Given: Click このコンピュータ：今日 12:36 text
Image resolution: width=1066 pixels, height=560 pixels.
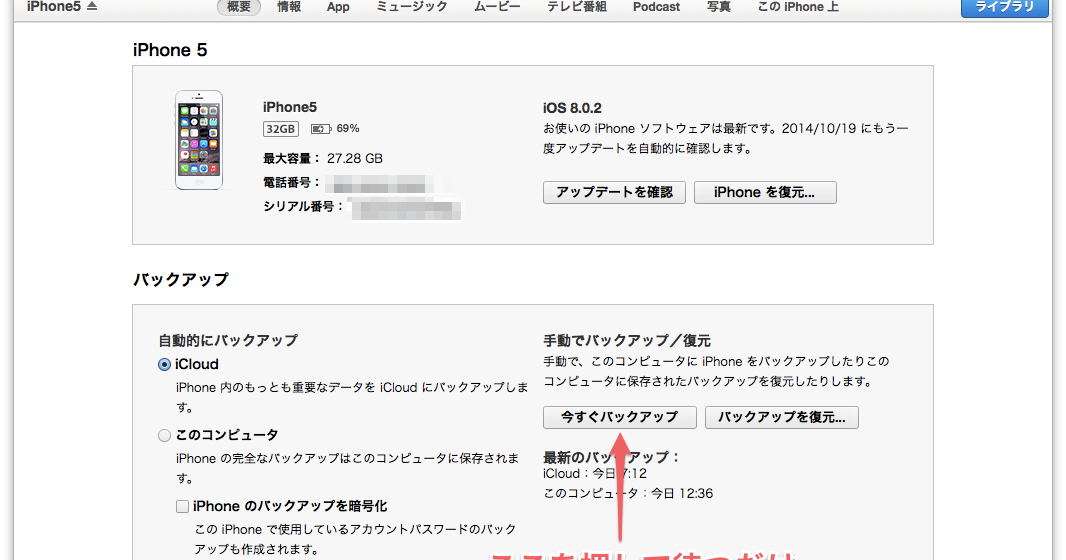Looking at the screenshot, I should coord(628,493).
